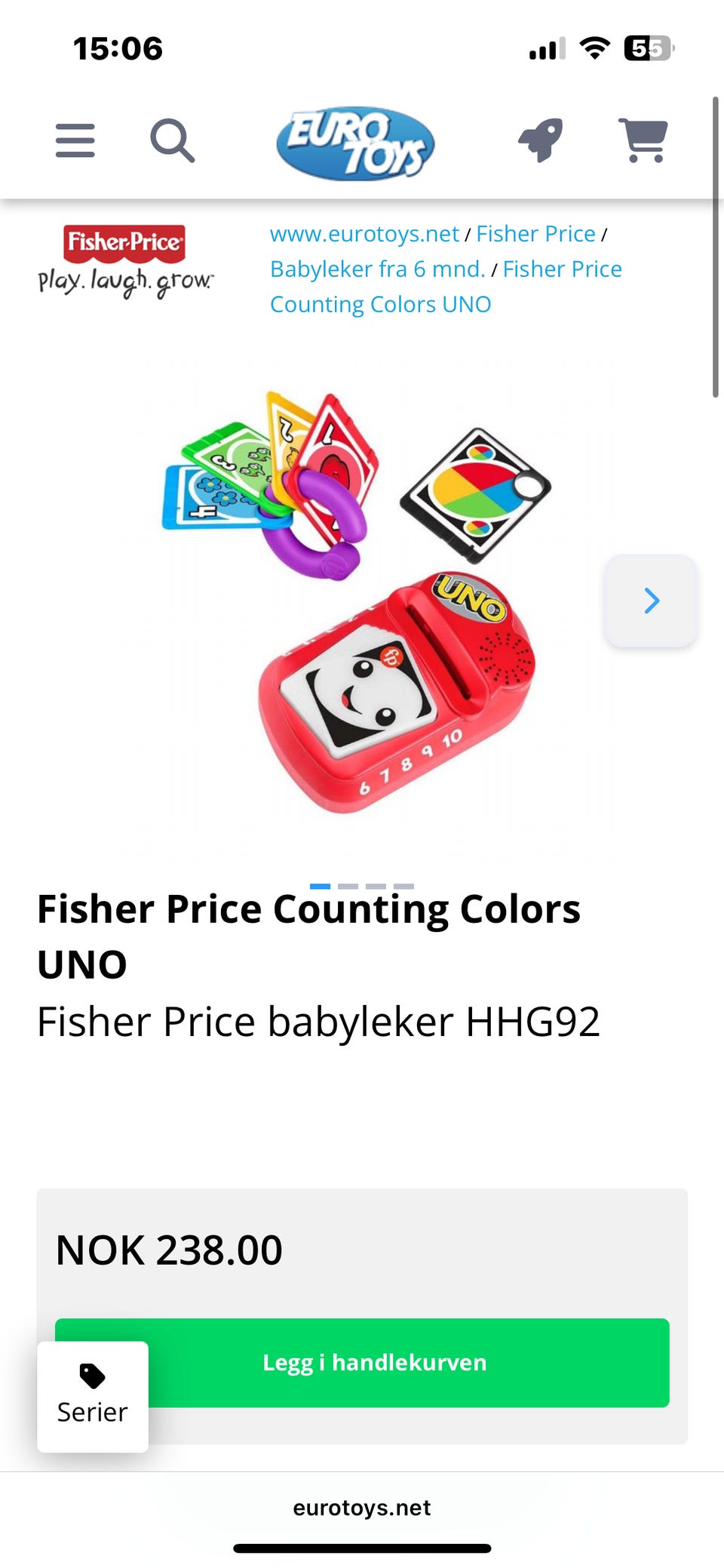This screenshot has height=1568, width=724.
Task: Click Legg i handlekurven button
Action: [362, 1363]
